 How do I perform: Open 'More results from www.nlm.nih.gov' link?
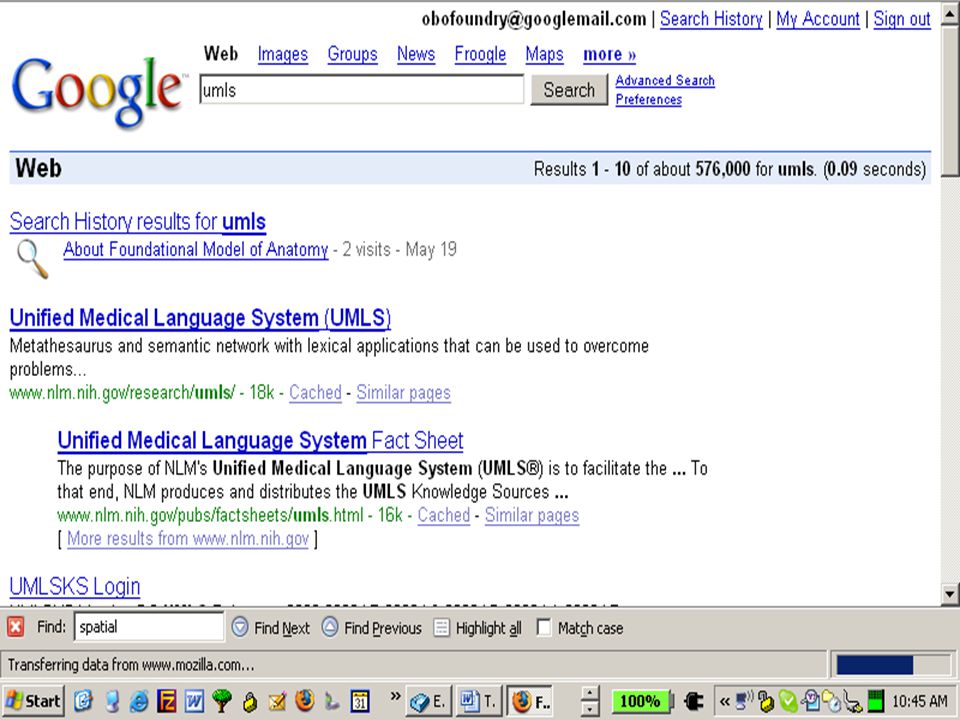[188, 538]
